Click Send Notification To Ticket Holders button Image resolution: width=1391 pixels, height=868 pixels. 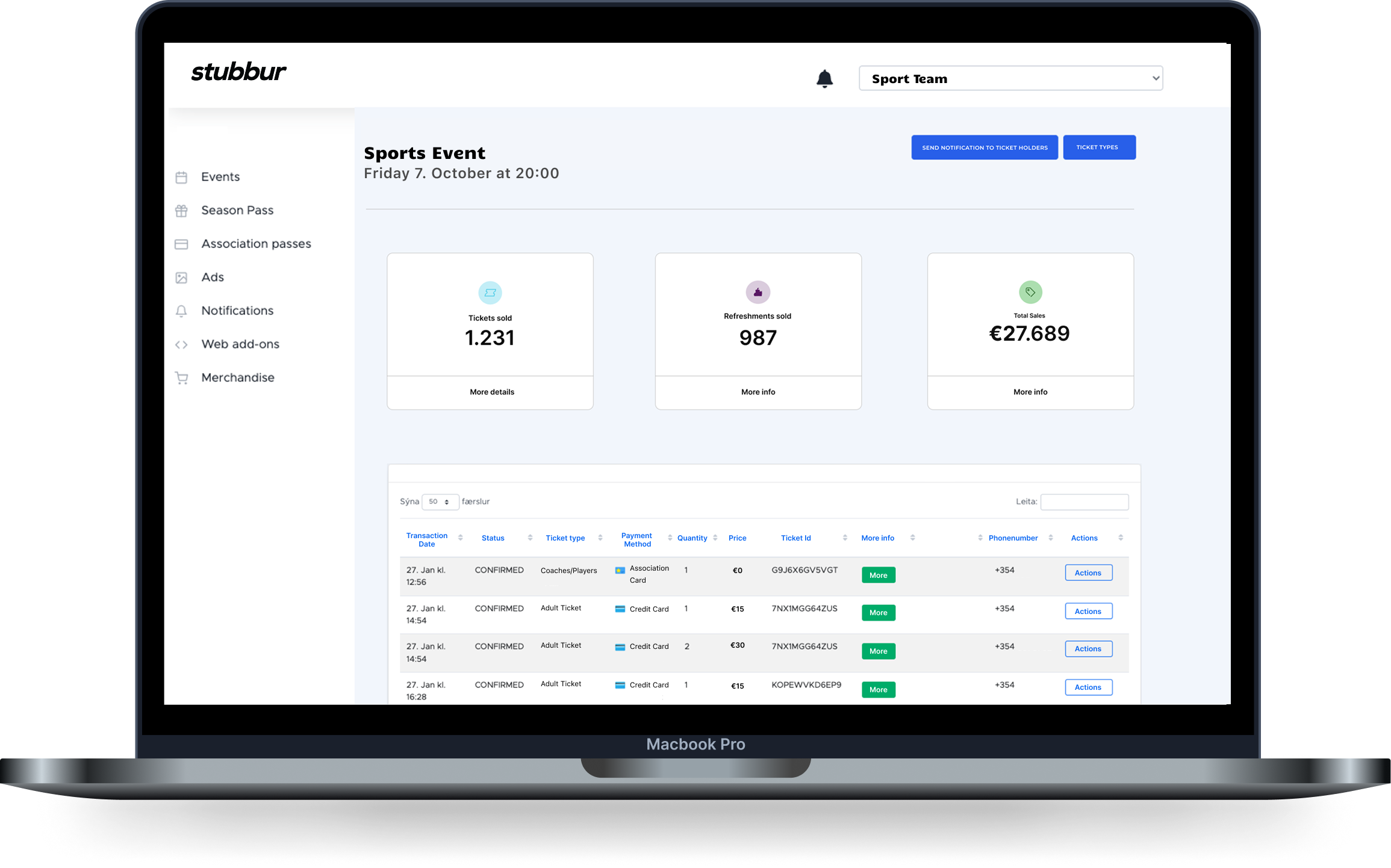point(983,147)
